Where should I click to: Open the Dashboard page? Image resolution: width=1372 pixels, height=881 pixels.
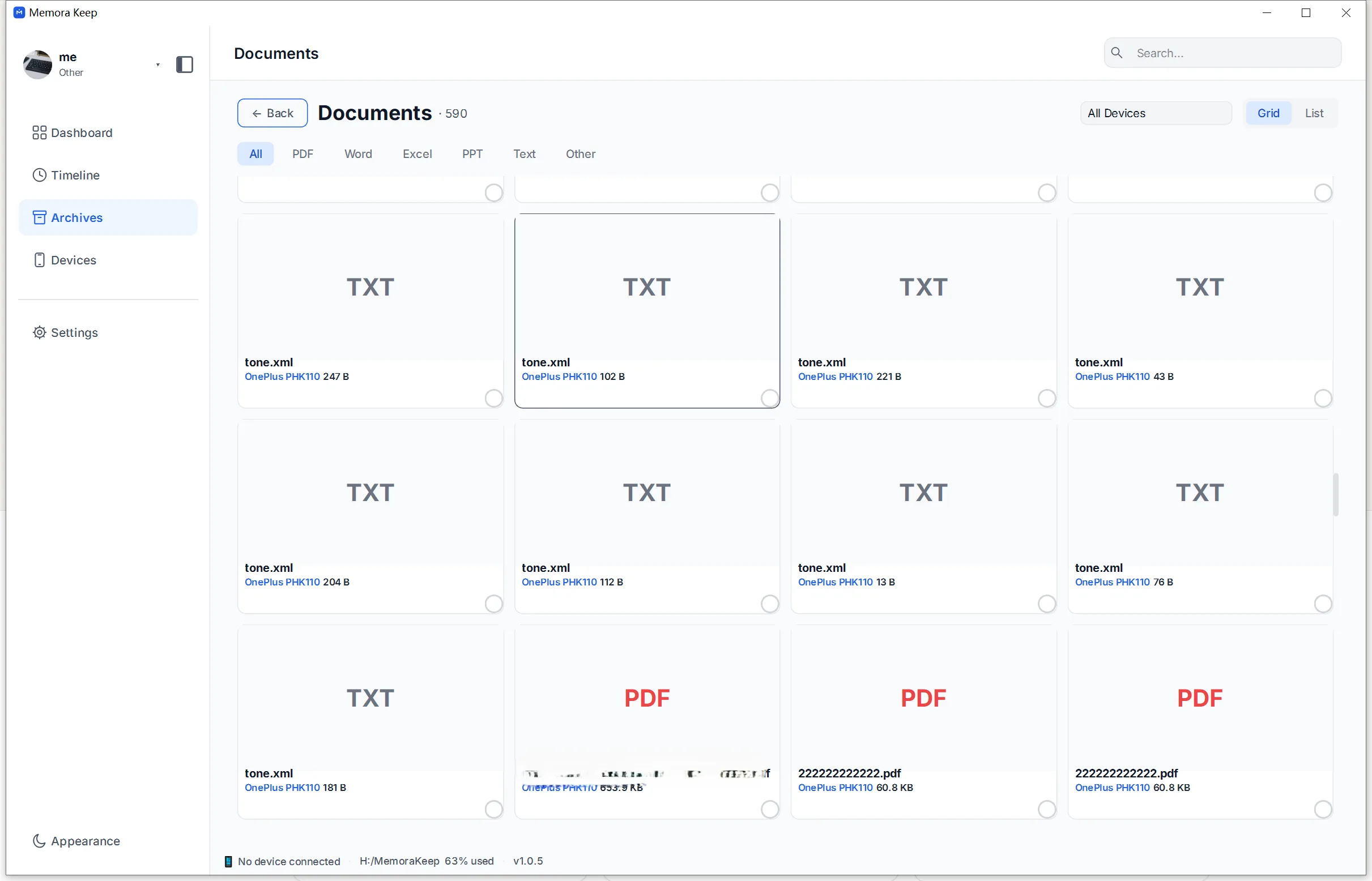coord(108,132)
